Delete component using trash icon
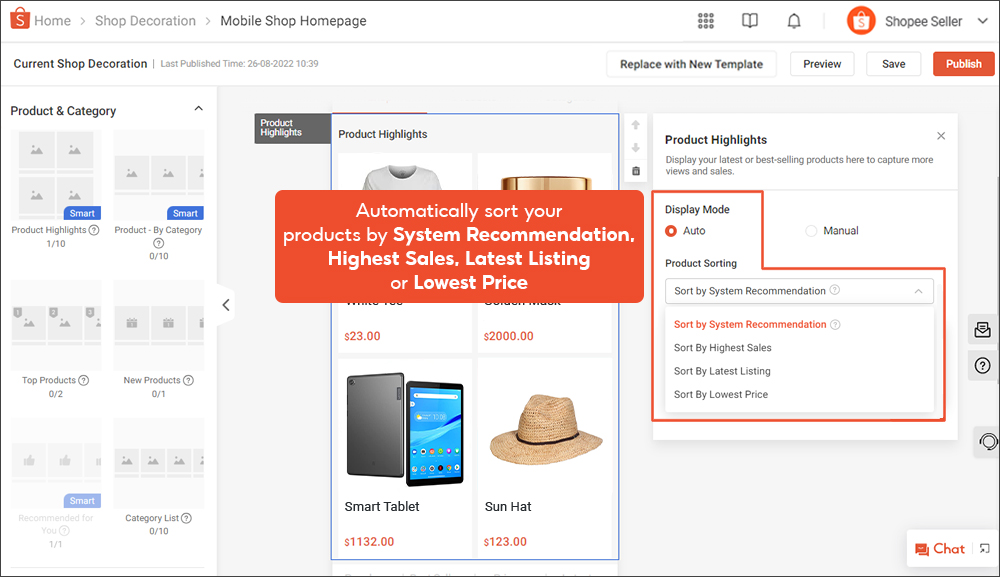Image resolution: width=1000 pixels, height=577 pixels. pyautogui.click(x=636, y=171)
